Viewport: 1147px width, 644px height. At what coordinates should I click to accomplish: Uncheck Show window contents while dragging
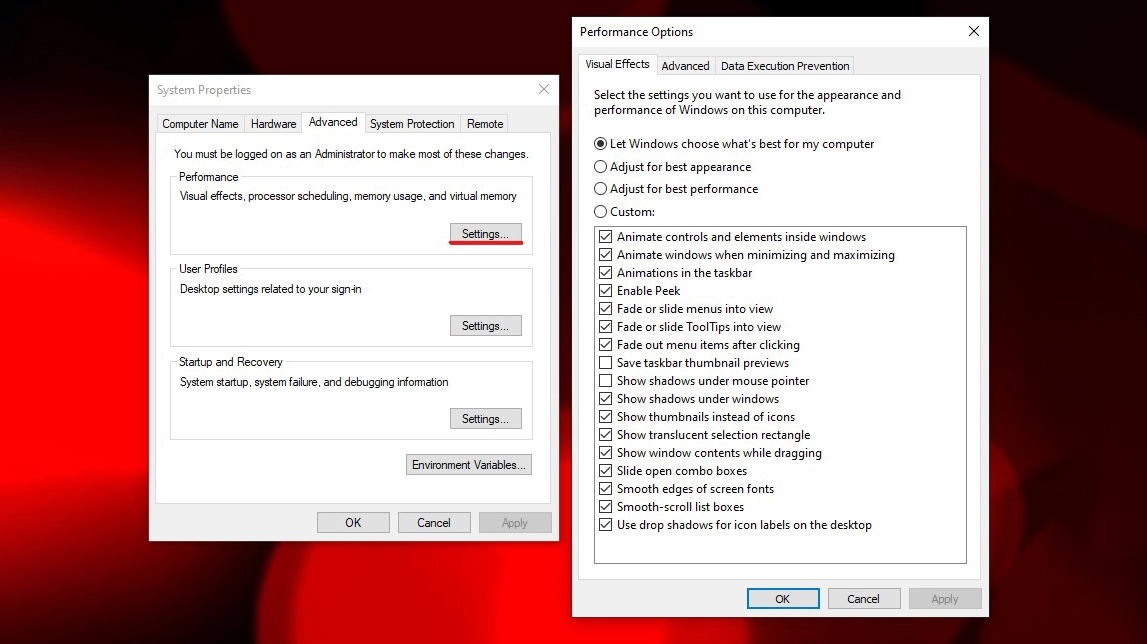606,453
